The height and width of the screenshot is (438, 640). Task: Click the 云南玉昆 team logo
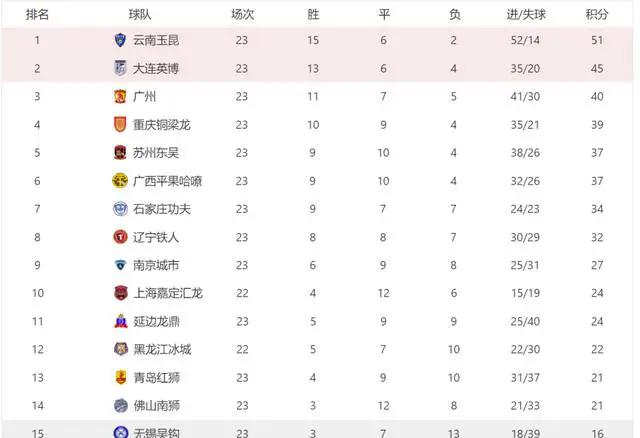[120, 40]
